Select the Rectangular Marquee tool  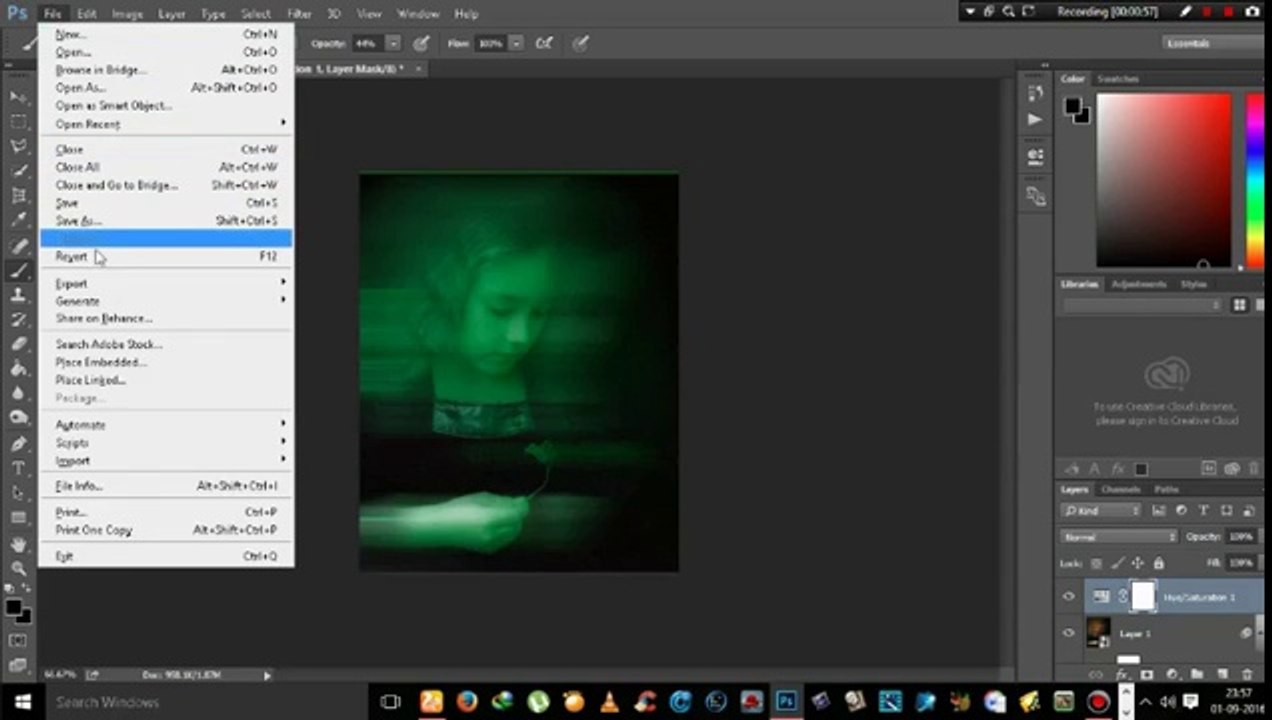click(x=18, y=122)
